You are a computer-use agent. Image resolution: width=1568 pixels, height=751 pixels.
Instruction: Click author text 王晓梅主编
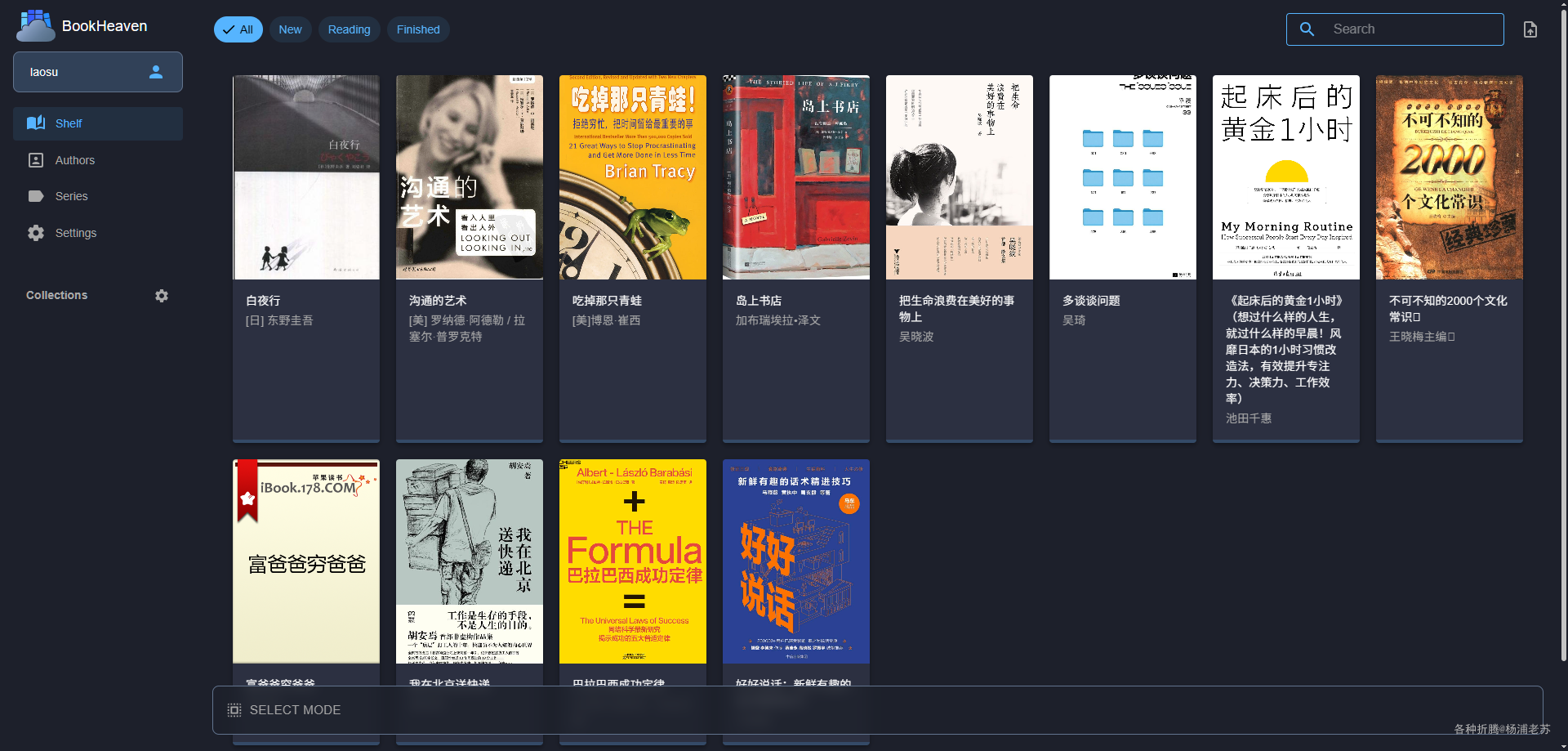tap(1422, 337)
